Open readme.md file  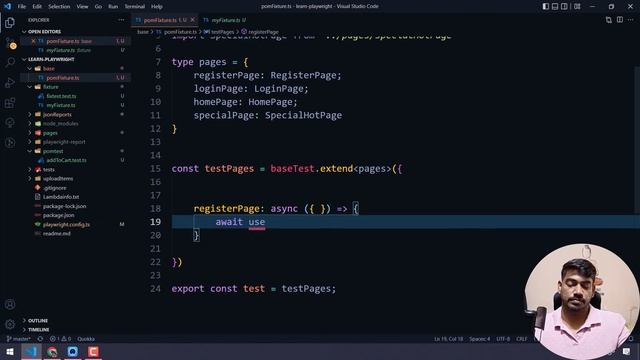57,233
